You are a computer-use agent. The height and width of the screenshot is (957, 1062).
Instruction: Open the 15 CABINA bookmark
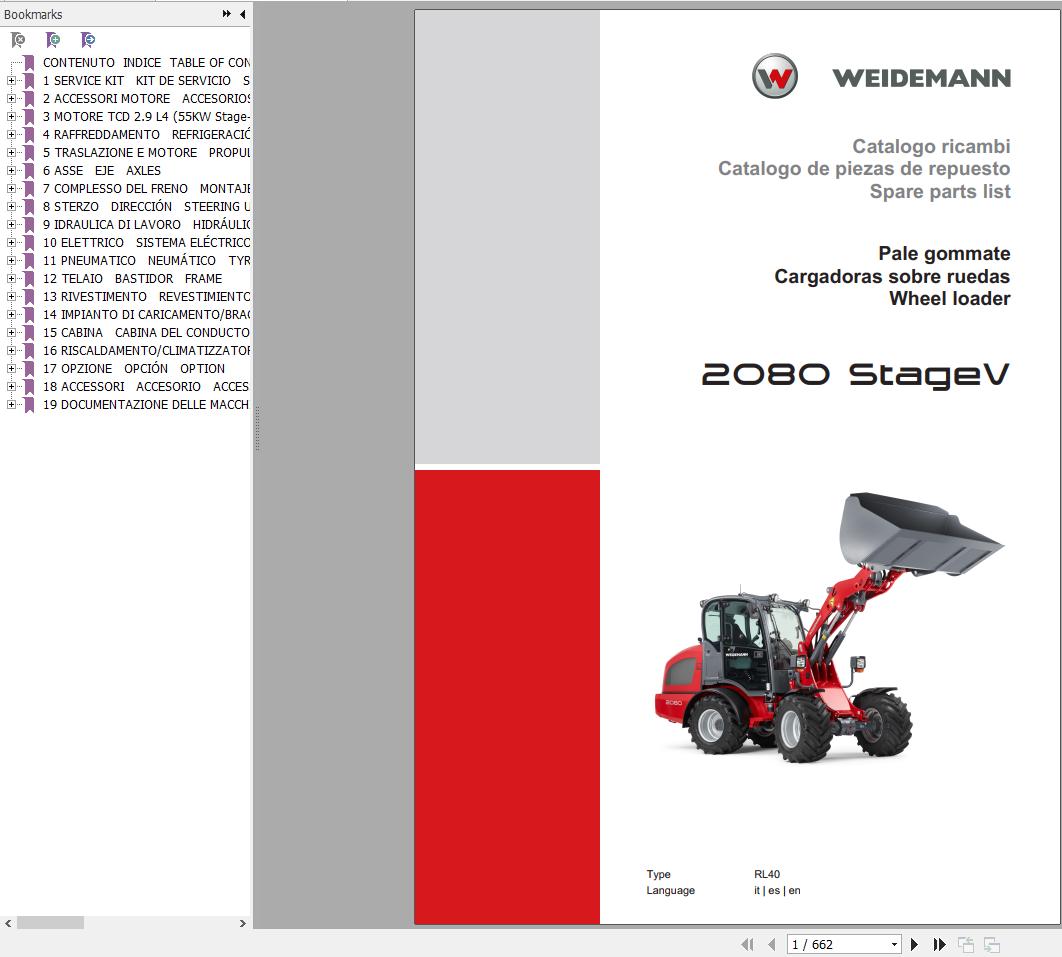pos(146,333)
